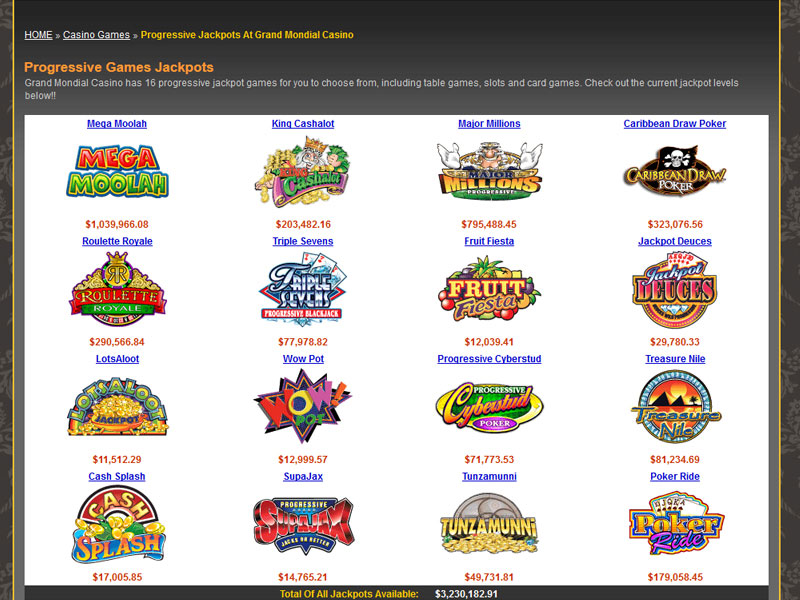
Task: Click the $1,039,966.08 Mega Moolah jackpot amount
Action: point(117,224)
